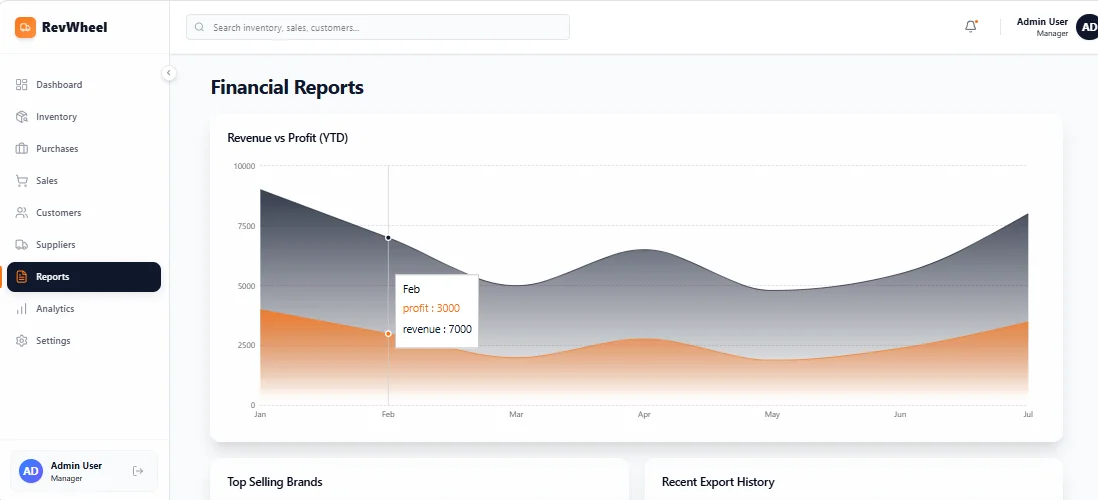Click the Feb label on the x-axis
The image size is (1098, 500).
tap(388, 415)
